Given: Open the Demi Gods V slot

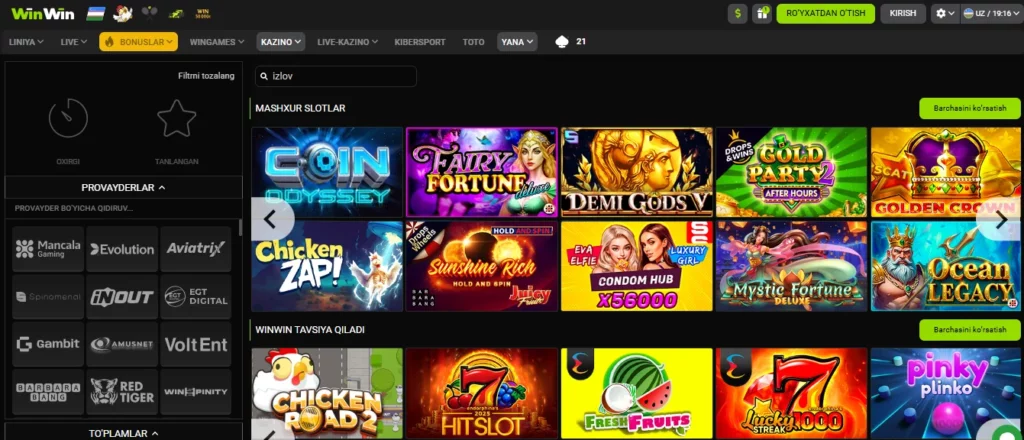Looking at the screenshot, I should click(x=637, y=172).
